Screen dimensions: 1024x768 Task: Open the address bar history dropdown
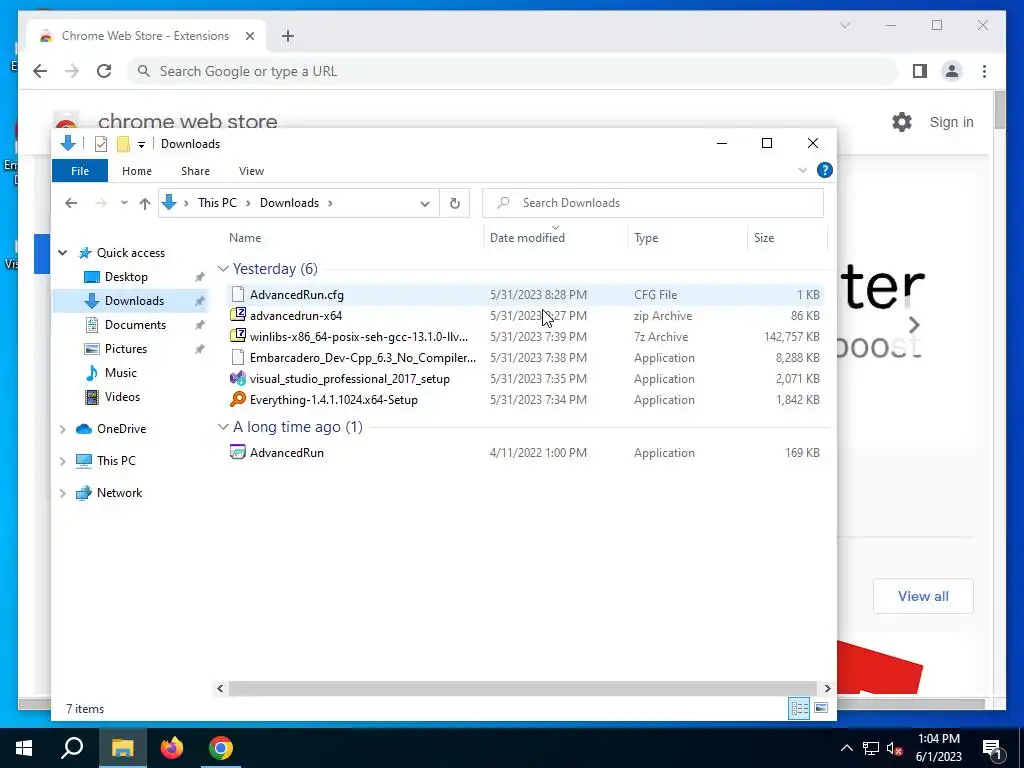(x=424, y=203)
